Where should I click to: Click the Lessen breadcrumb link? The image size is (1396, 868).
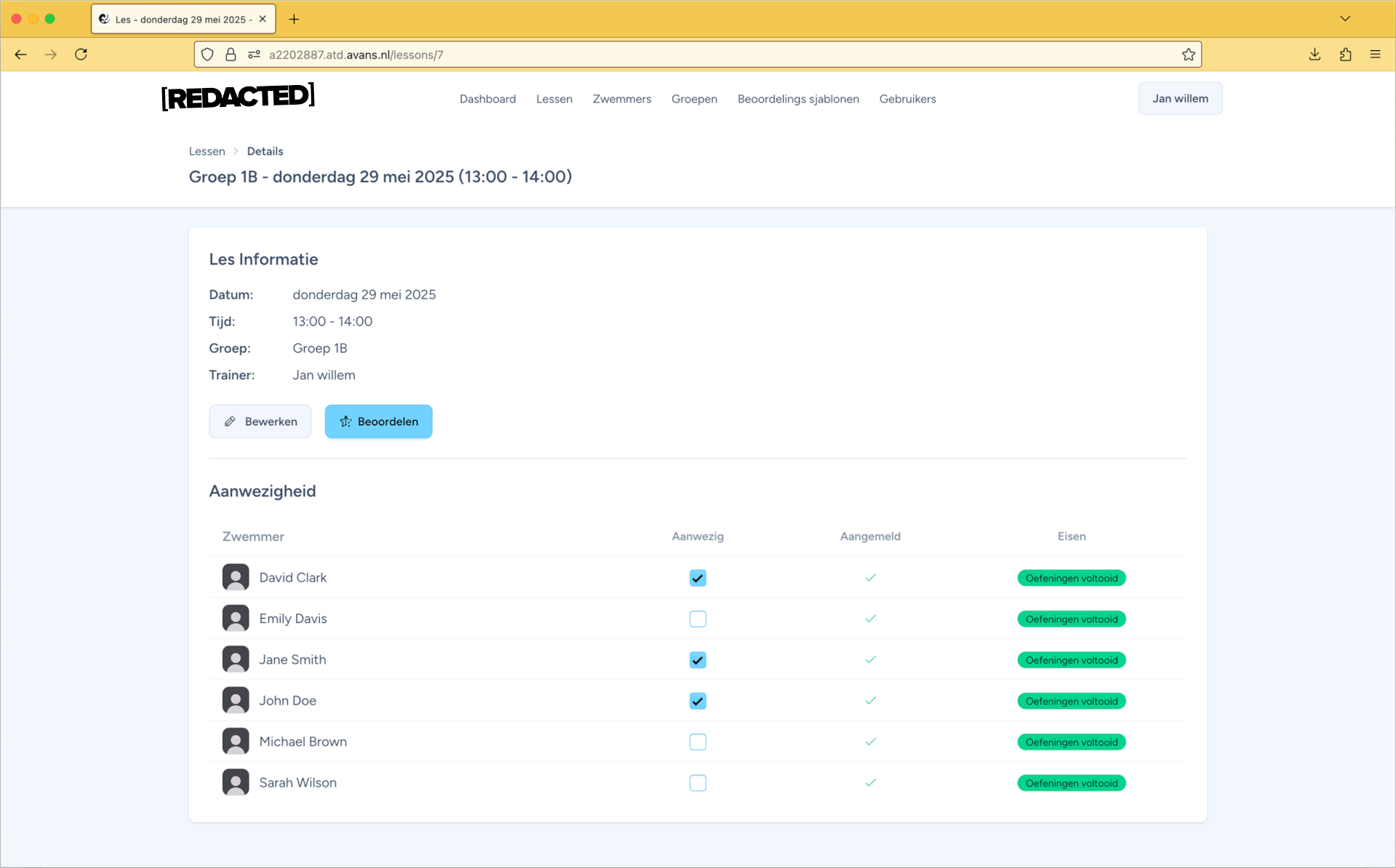click(x=207, y=151)
